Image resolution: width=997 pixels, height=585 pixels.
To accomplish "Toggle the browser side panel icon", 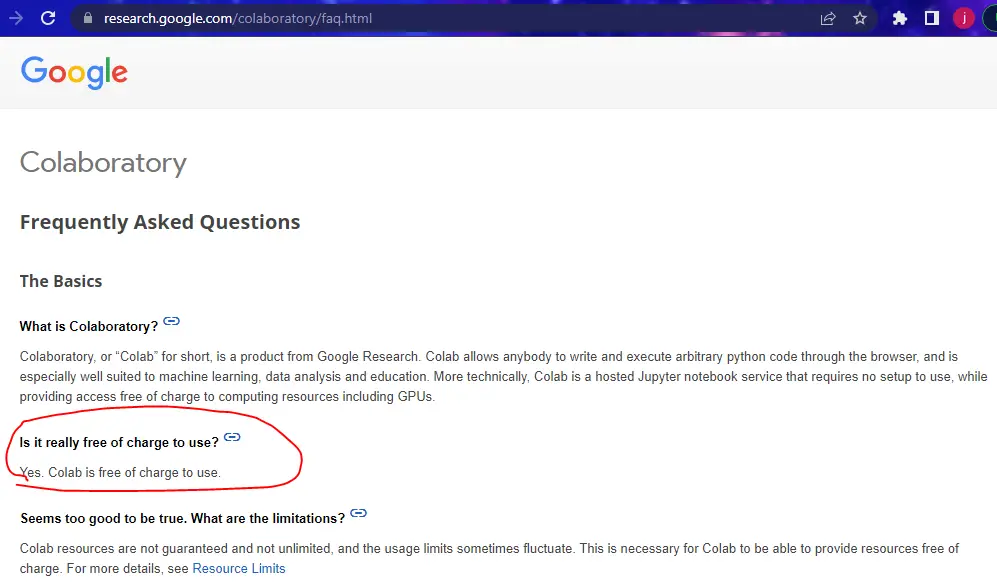I will 932,18.
